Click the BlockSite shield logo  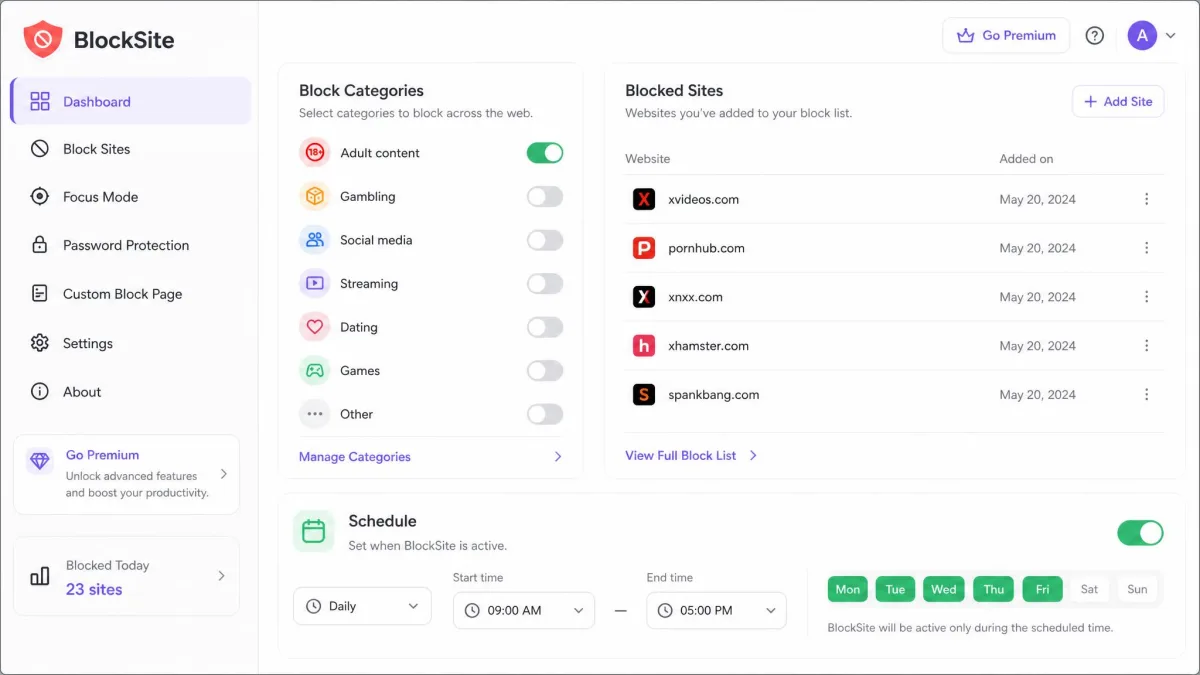click(43, 39)
